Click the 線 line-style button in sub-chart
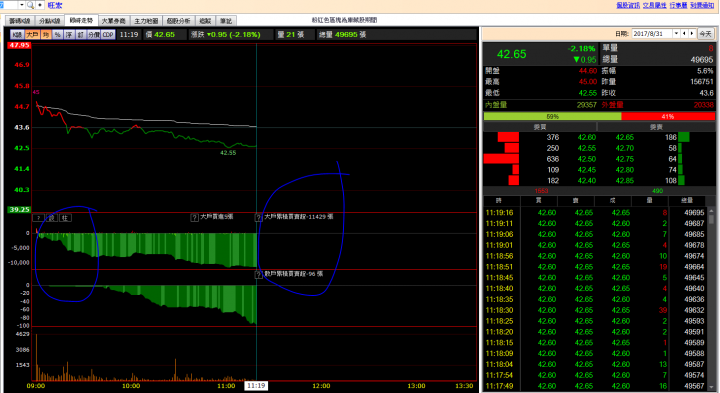This screenshot has height=393, width=720. pos(52,218)
